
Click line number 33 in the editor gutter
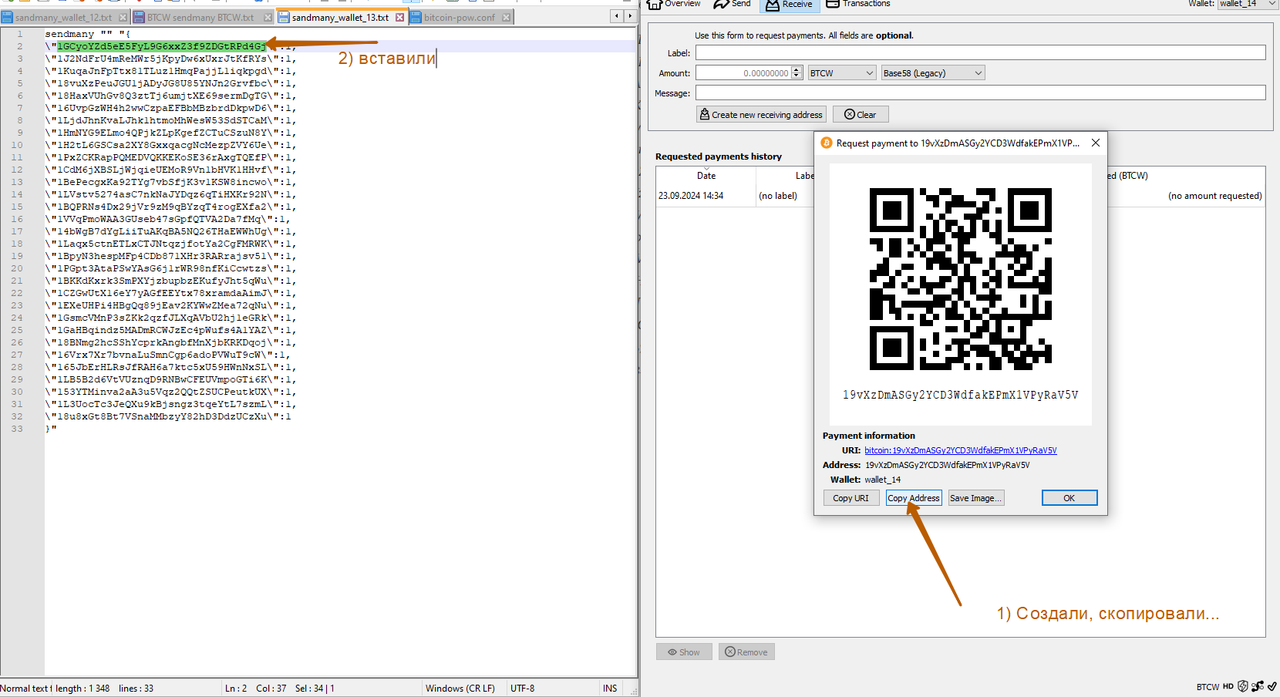(19, 428)
